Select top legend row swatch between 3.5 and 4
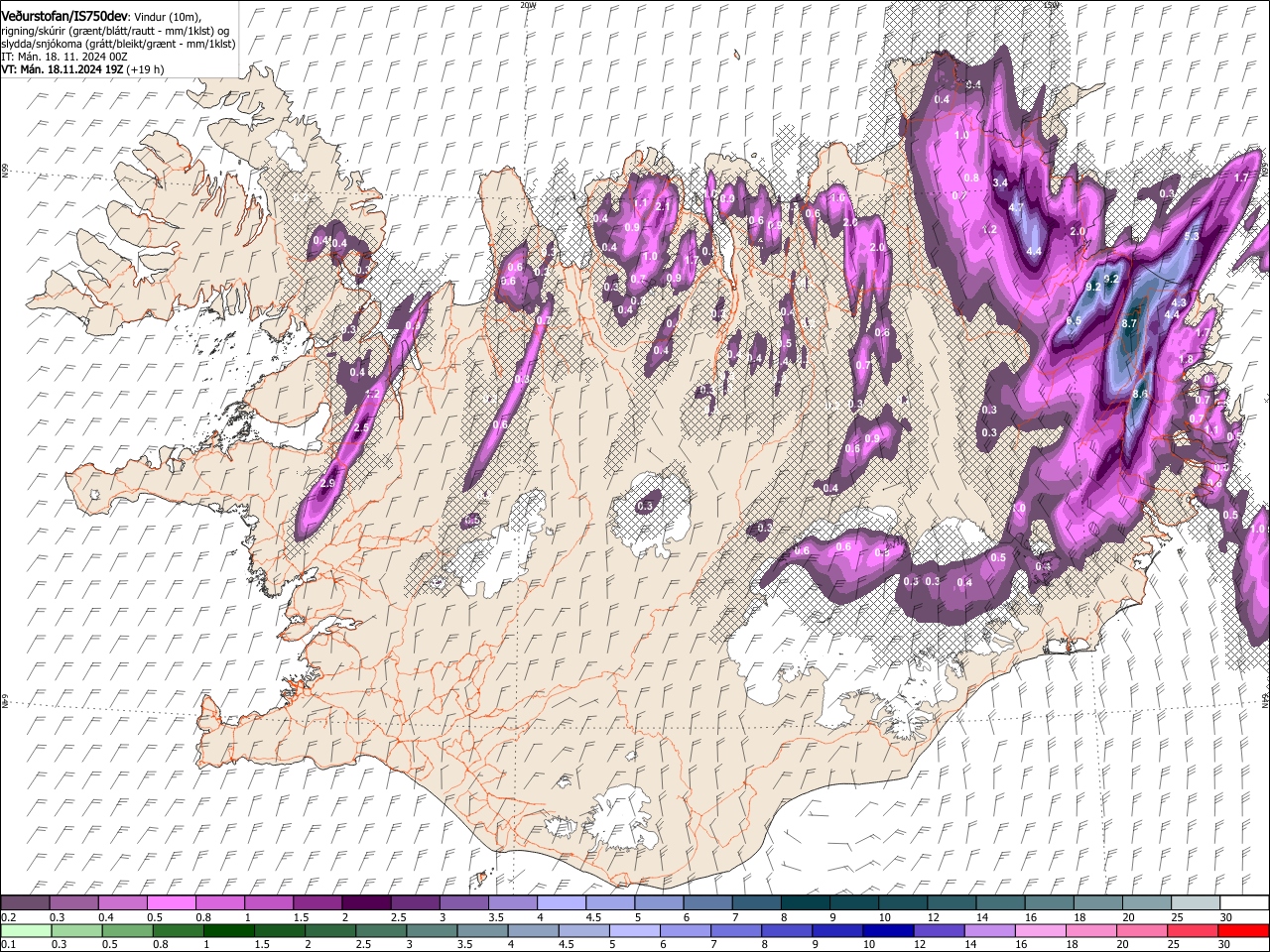The height and width of the screenshot is (952, 1270). point(512,902)
